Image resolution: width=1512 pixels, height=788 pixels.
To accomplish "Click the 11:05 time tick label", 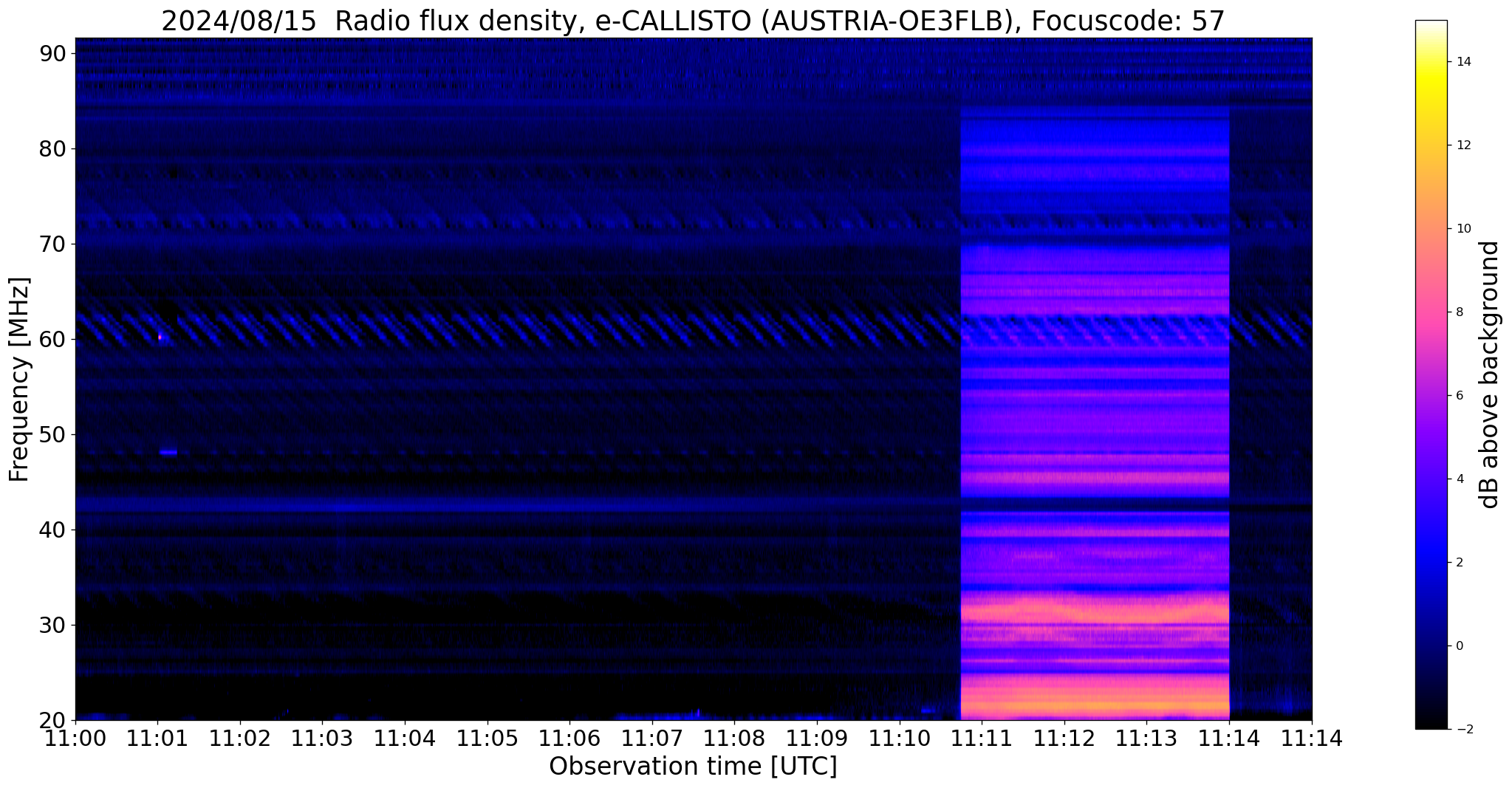I will click(488, 738).
